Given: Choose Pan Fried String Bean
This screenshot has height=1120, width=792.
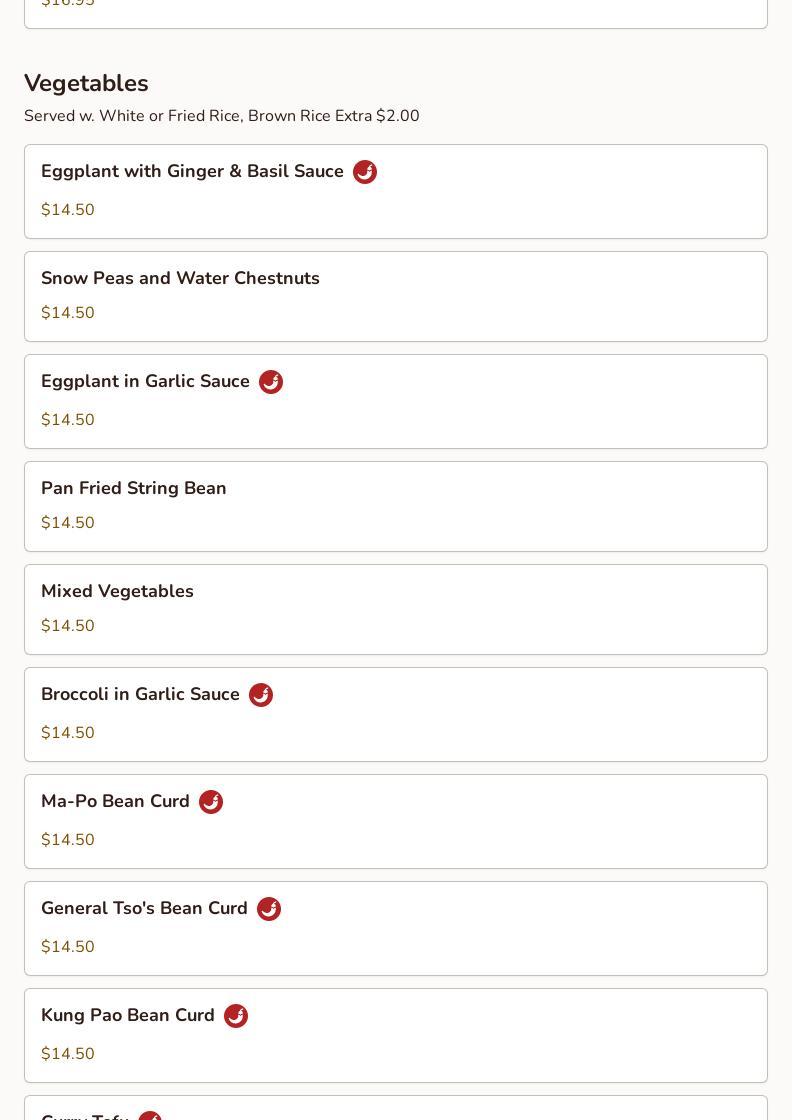Looking at the screenshot, I should coord(134,489).
